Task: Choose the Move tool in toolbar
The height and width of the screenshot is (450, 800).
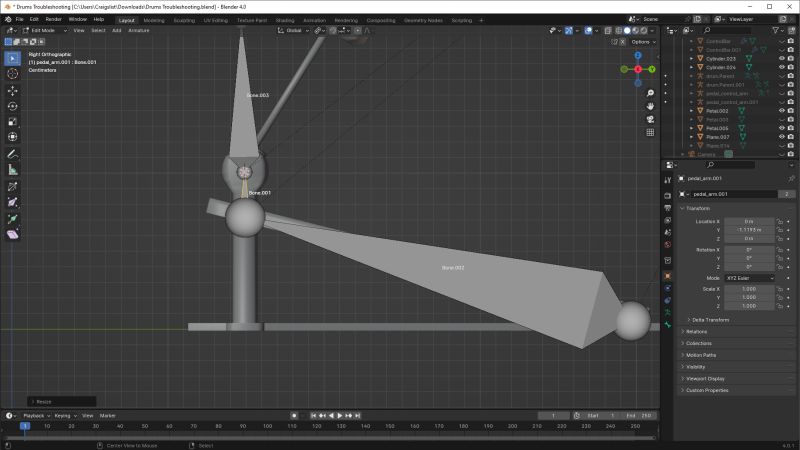Action: coord(13,90)
